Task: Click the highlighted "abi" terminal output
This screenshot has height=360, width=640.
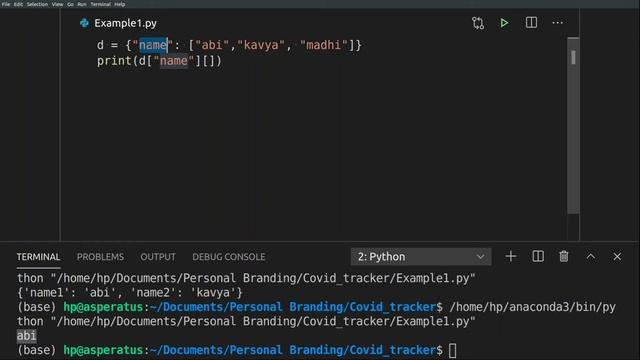Action: pyautogui.click(x=27, y=336)
